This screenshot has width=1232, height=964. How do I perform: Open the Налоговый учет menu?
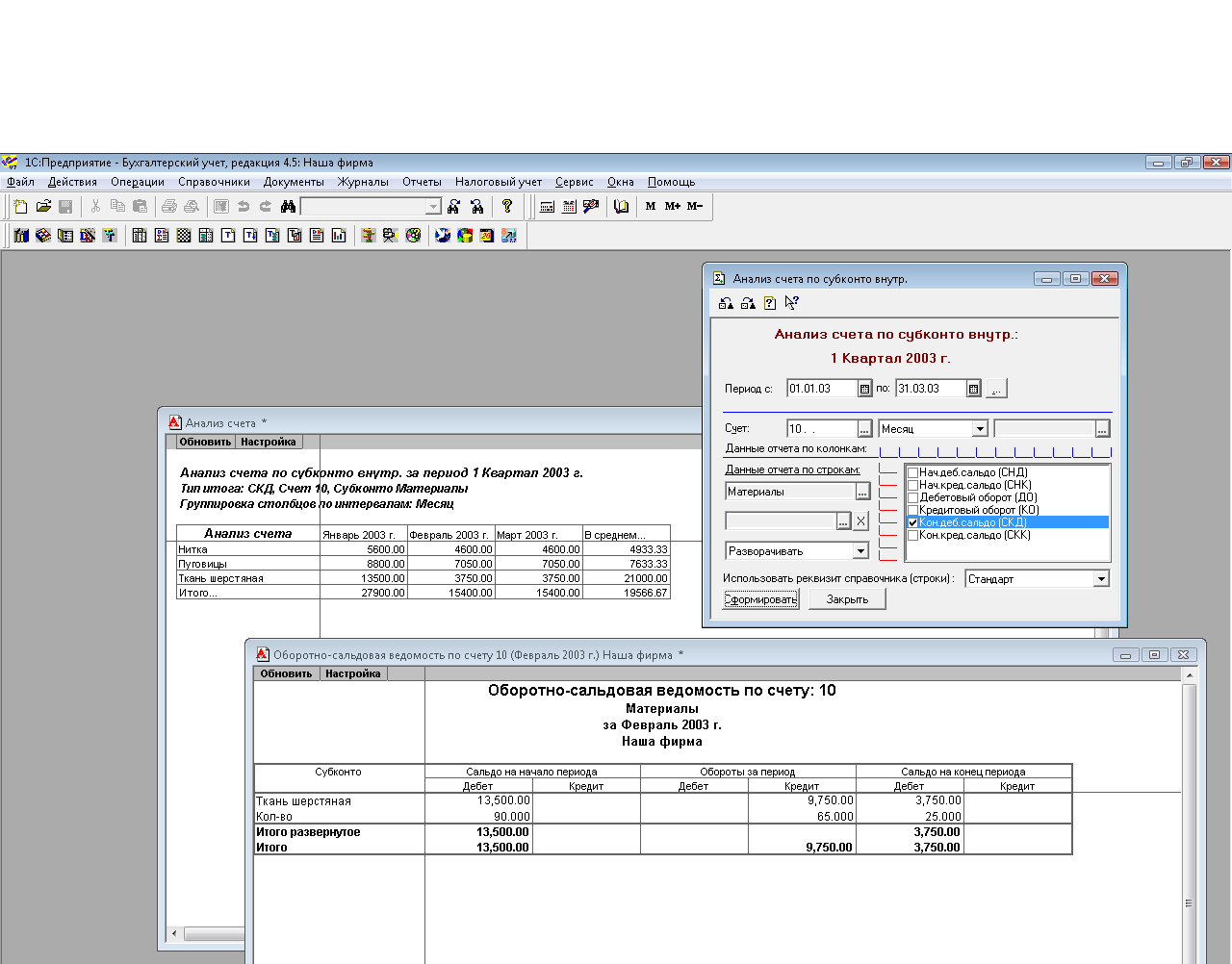click(499, 182)
